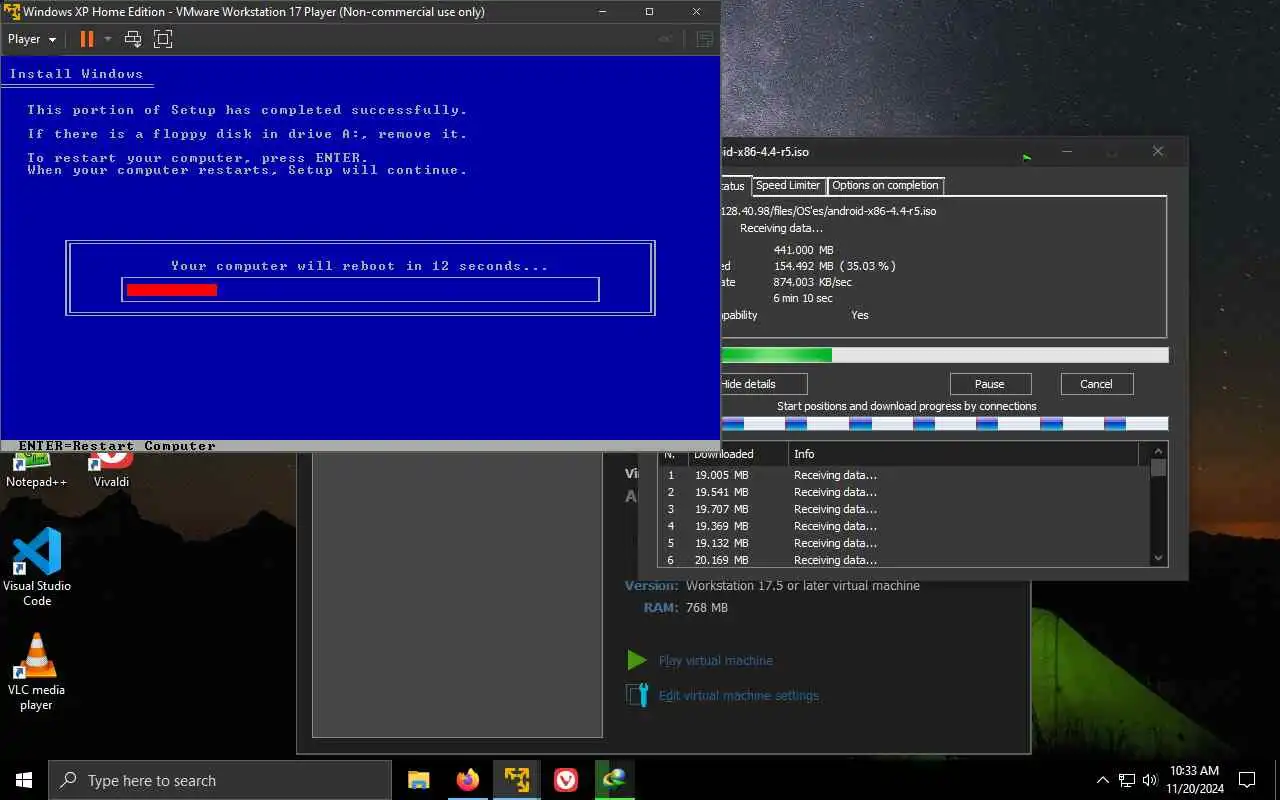1280x800 pixels.
Task: Click the wrench settings icon in VMware
Action: (637, 695)
